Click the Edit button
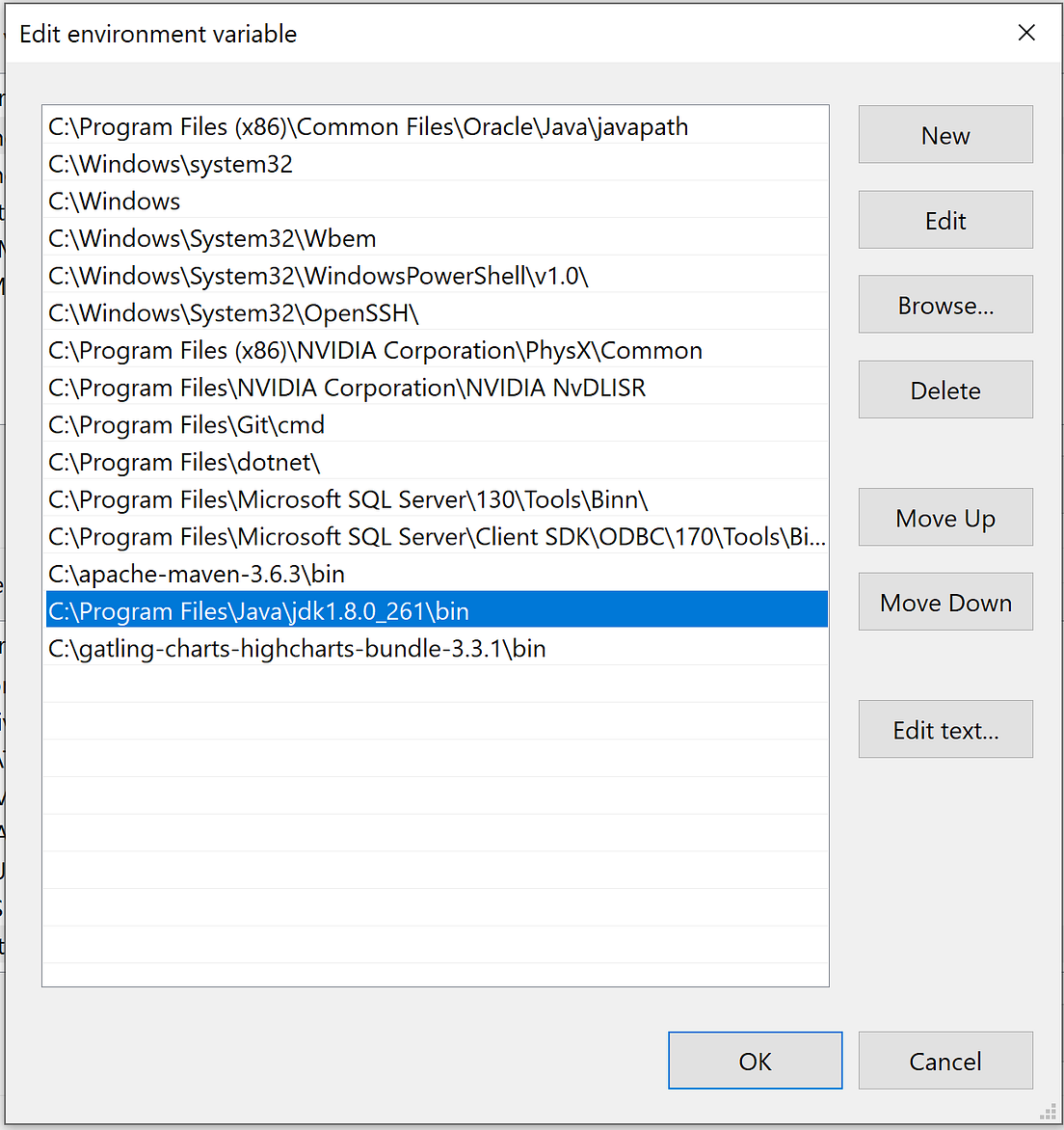Viewport: 1064px width, 1130px height. tap(944, 220)
